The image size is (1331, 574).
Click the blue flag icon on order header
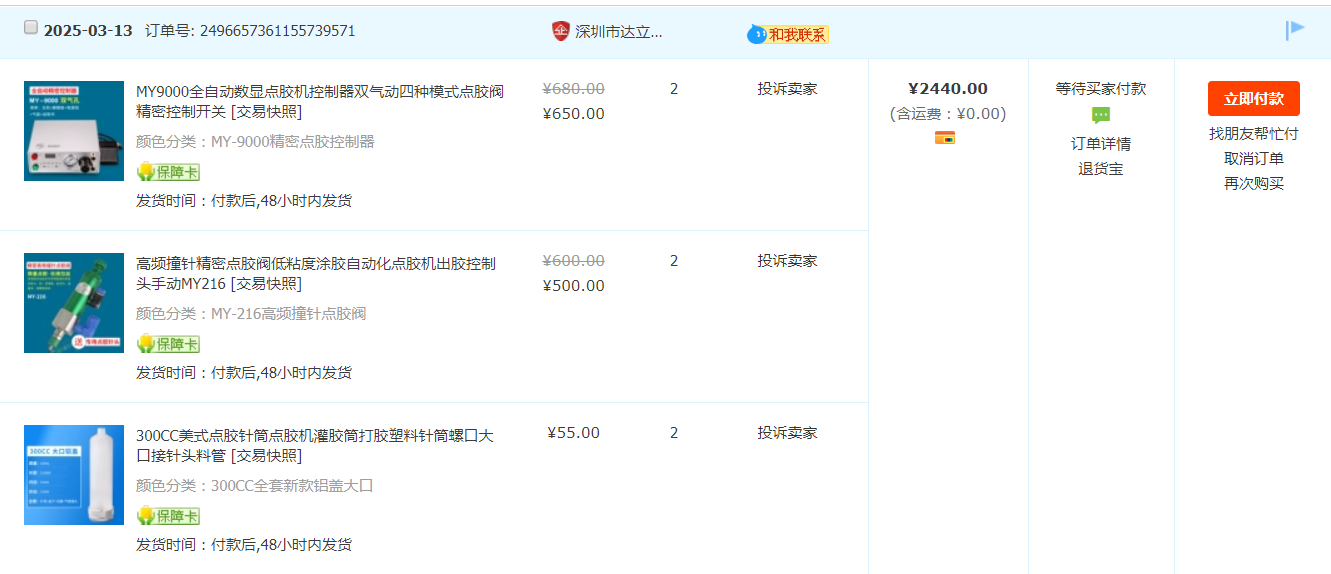(1295, 30)
